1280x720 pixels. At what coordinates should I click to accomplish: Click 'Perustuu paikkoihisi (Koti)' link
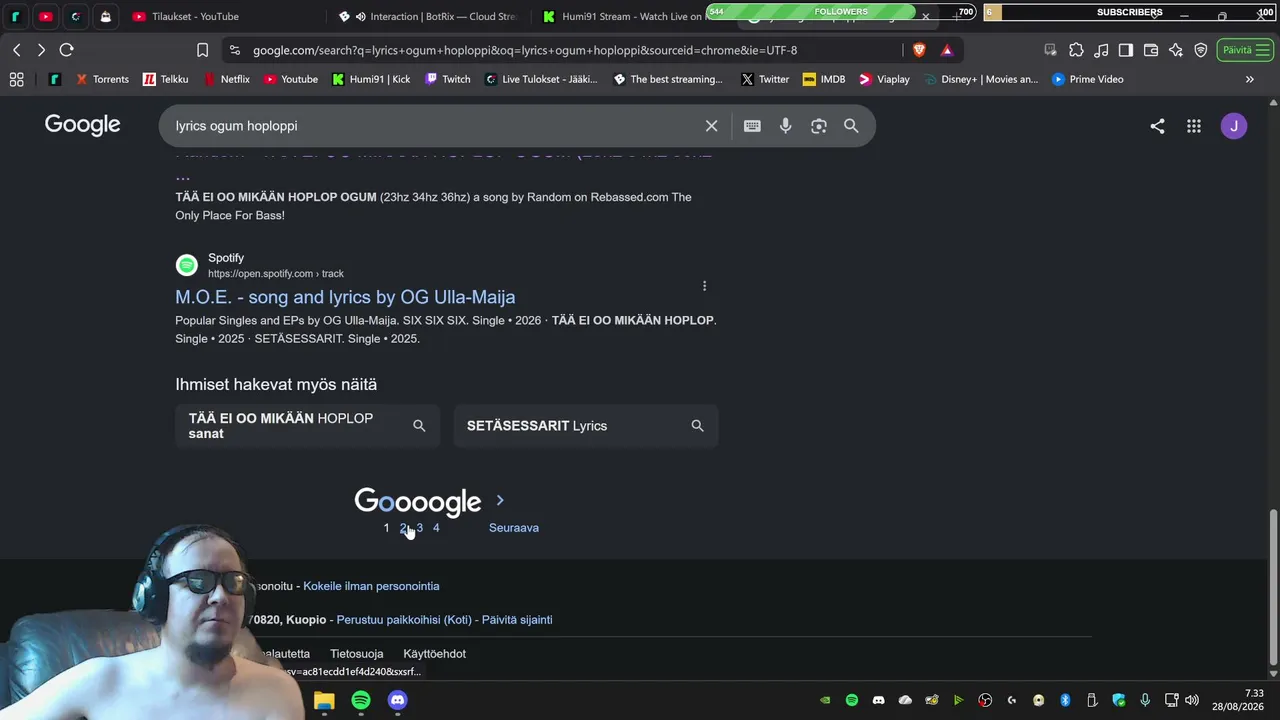(404, 620)
